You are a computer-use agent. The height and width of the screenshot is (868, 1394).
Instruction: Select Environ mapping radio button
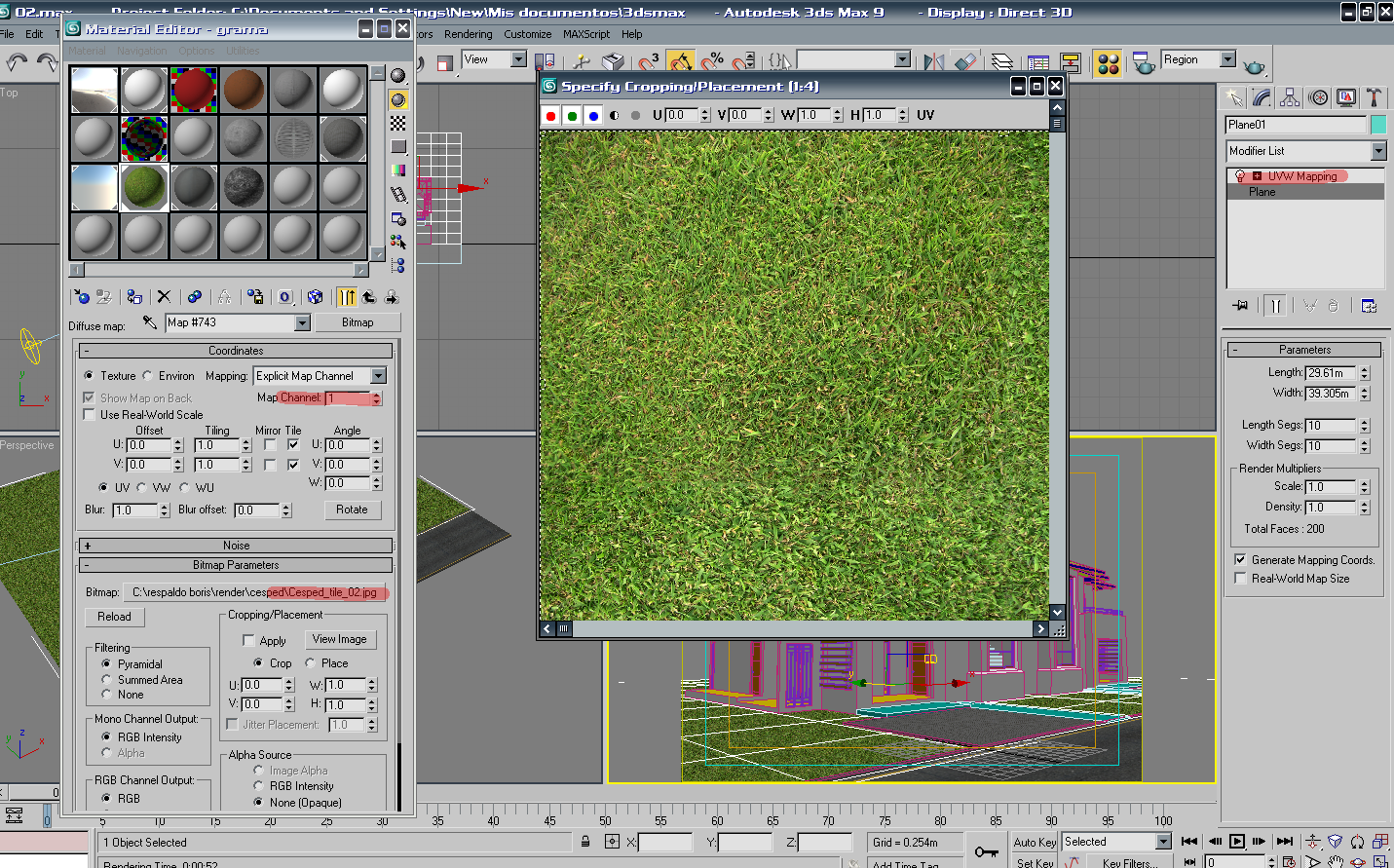coord(148,376)
